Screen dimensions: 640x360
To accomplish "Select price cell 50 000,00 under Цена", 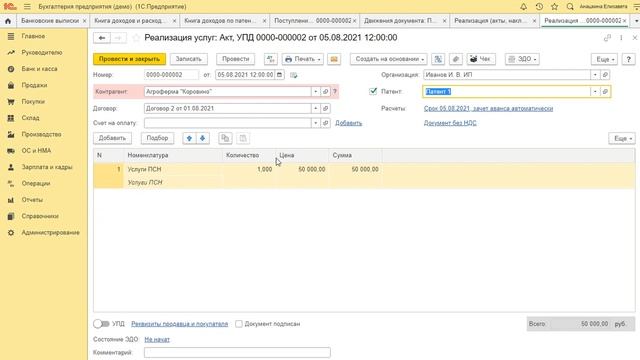I will pos(302,169).
